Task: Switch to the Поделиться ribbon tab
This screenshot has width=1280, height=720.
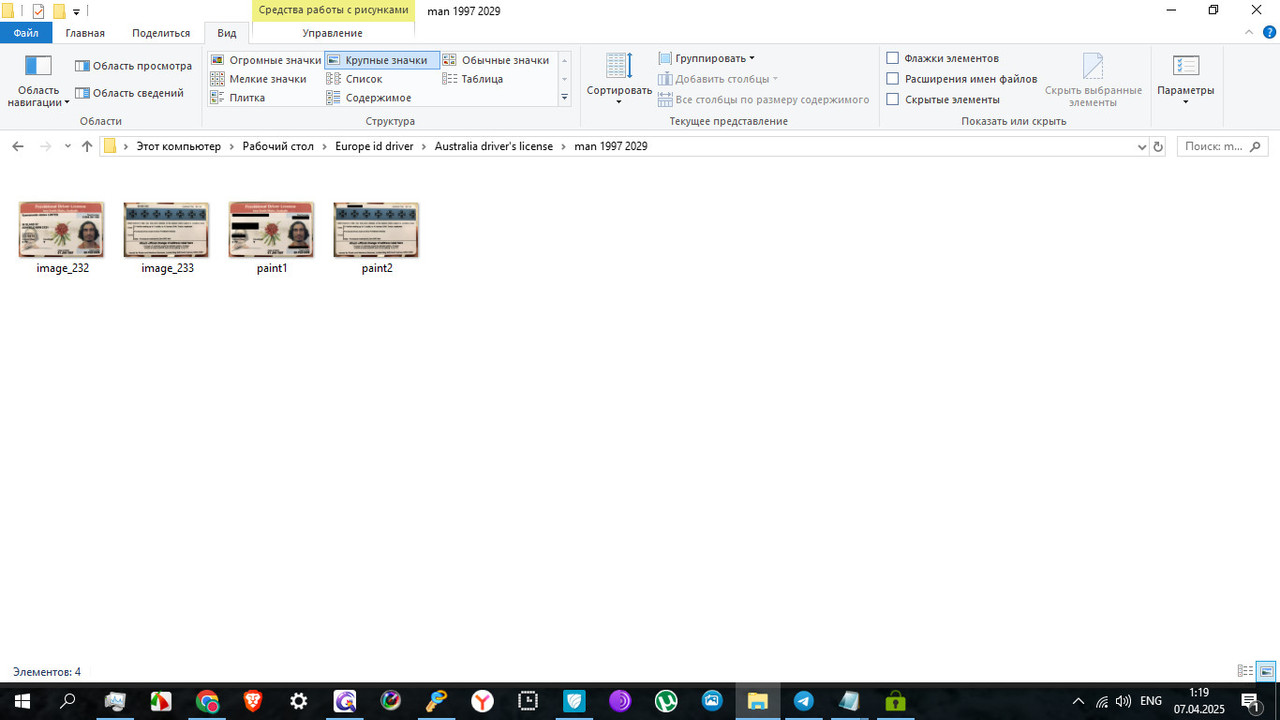Action: pyautogui.click(x=161, y=33)
